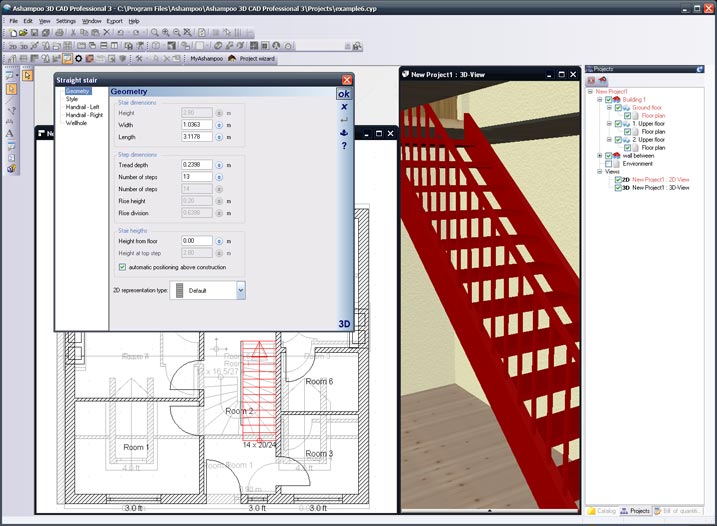This screenshot has width=717, height=526.
Task: Click the MyAshampoo toolbar button
Action: coord(207,59)
